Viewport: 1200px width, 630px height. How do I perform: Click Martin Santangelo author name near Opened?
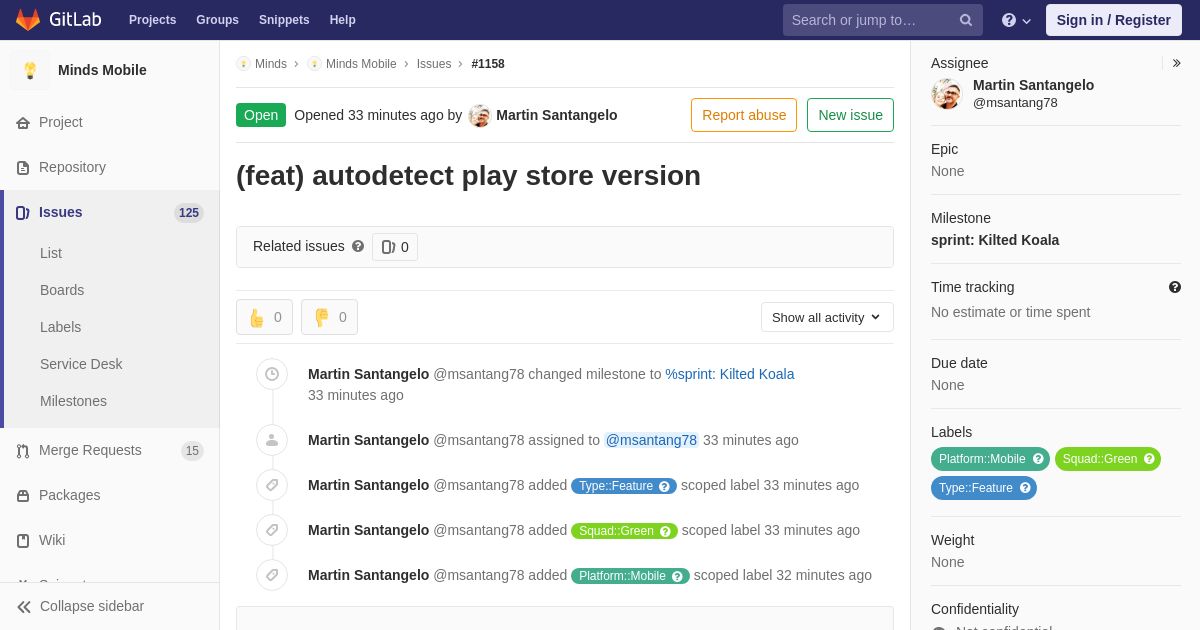click(557, 115)
